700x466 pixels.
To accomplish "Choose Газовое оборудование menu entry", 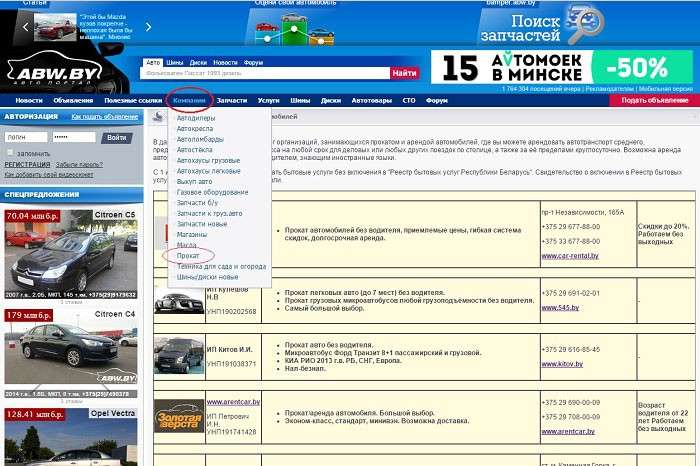I will click(212, 192).
